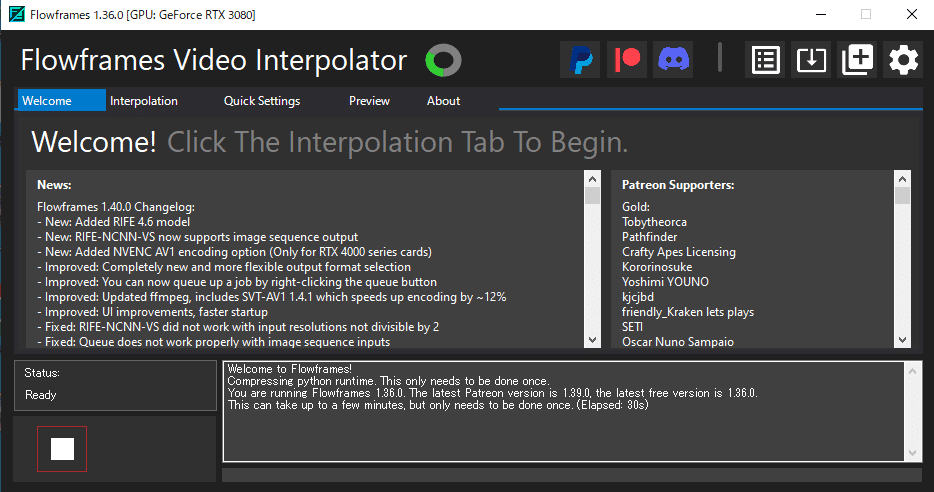Click 'Updated ffmpeg, includes SVT-AV1' line
This screenshot has height=492, width=934.
point(272,297)
